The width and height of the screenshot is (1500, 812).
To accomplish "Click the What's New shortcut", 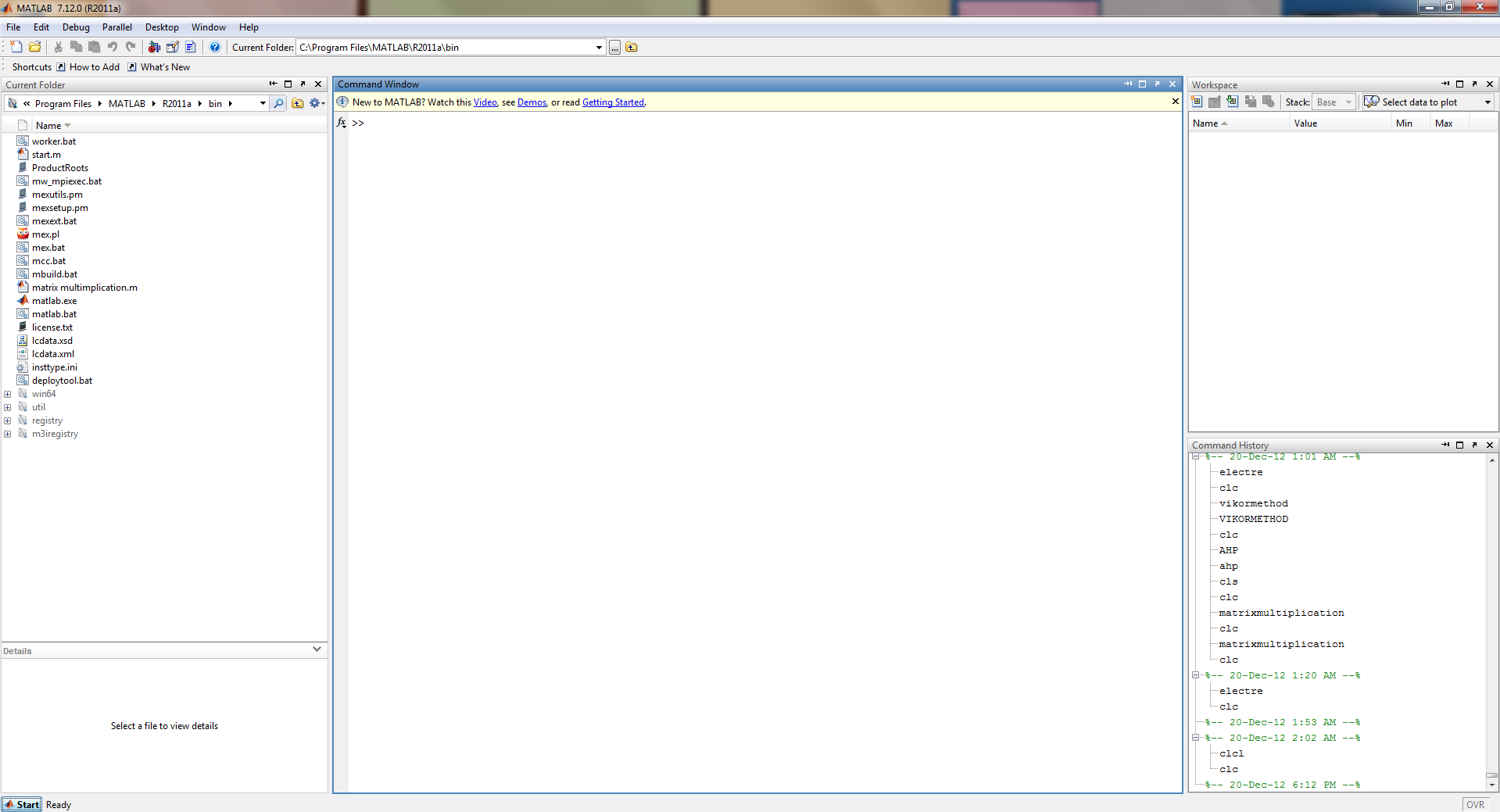I will [x=159, y=67].
